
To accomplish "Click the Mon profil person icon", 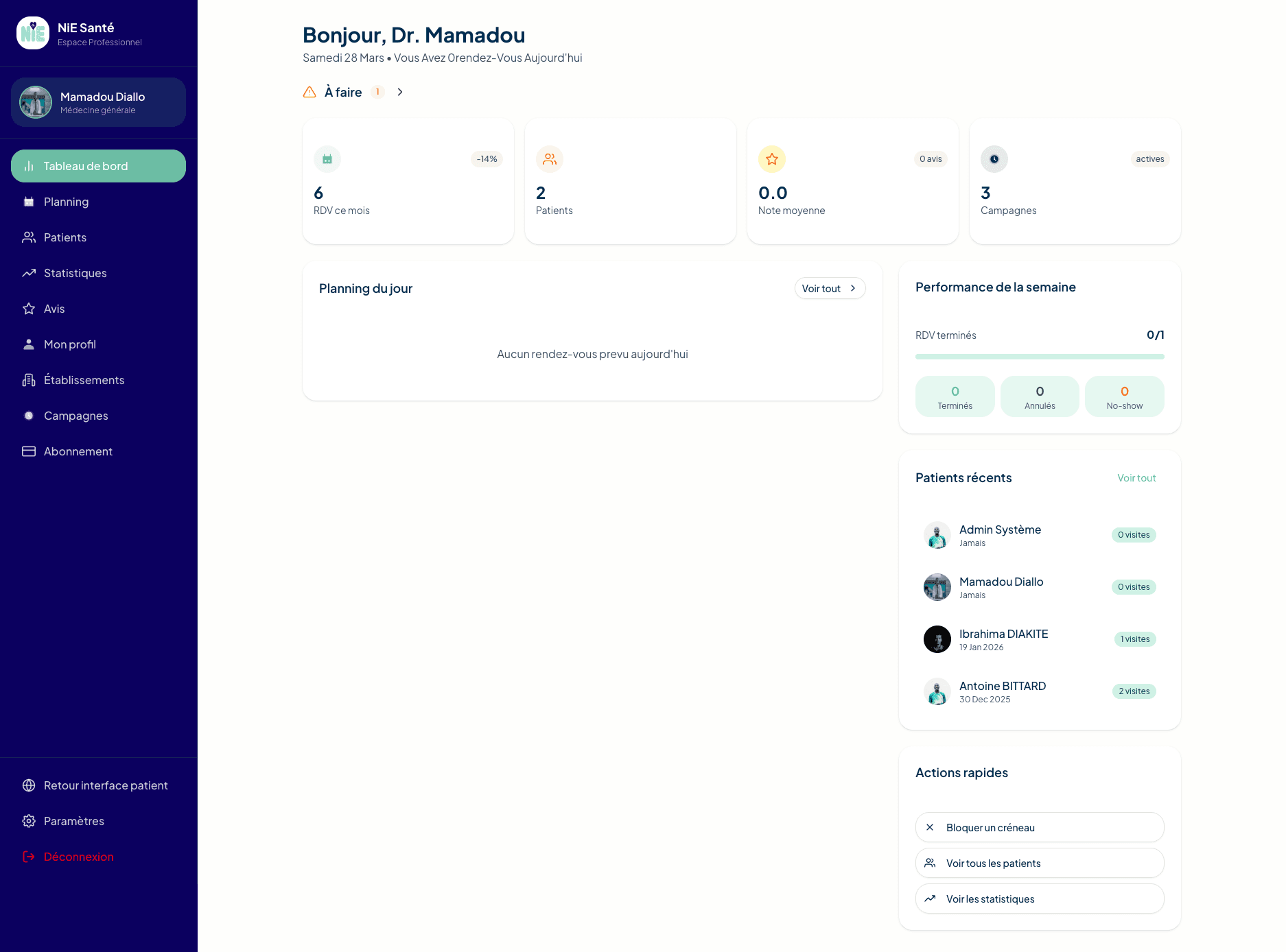I will (x=29, y=344).
